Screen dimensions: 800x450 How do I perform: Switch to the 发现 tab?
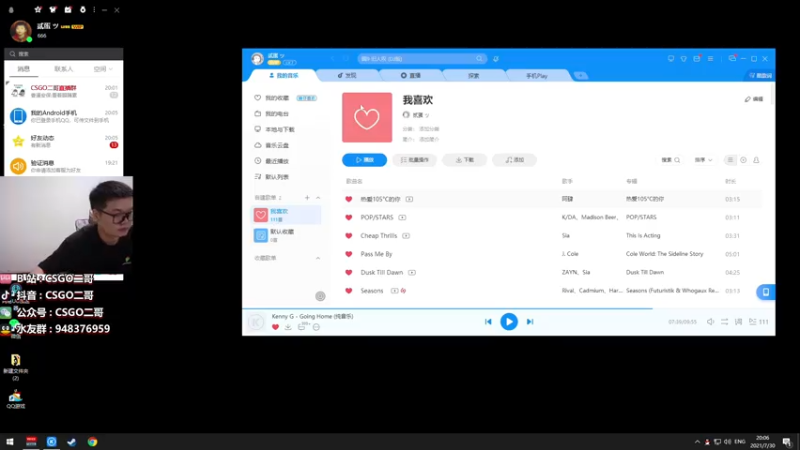click(347, 76)
